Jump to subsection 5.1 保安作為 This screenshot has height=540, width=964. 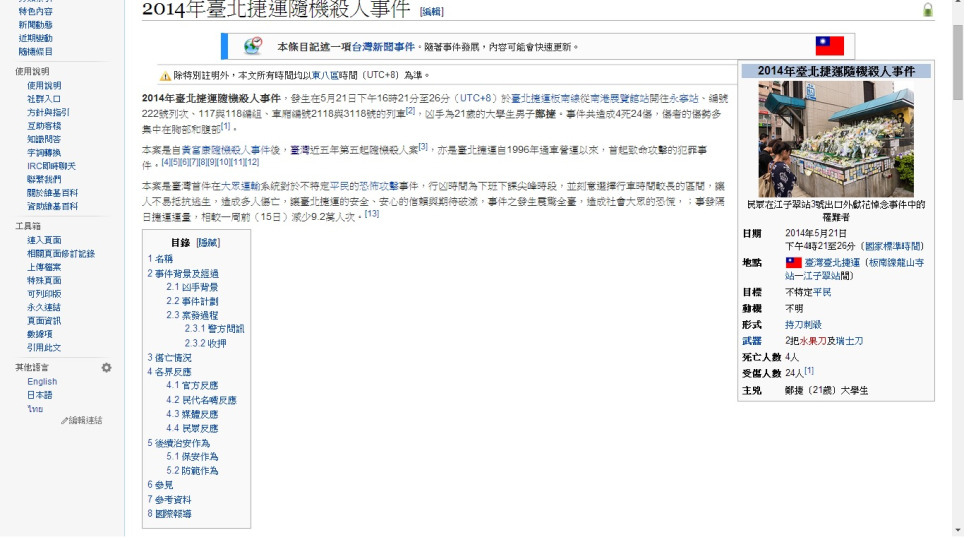192,457
